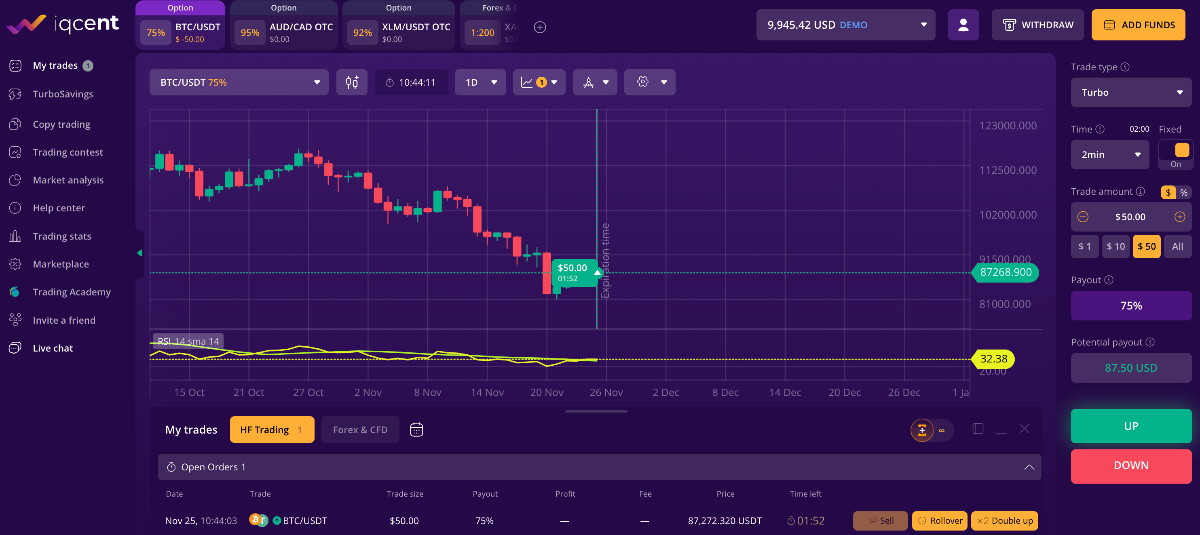
Task: Click the Trade amount info icon
Action: pos(1140,191)
